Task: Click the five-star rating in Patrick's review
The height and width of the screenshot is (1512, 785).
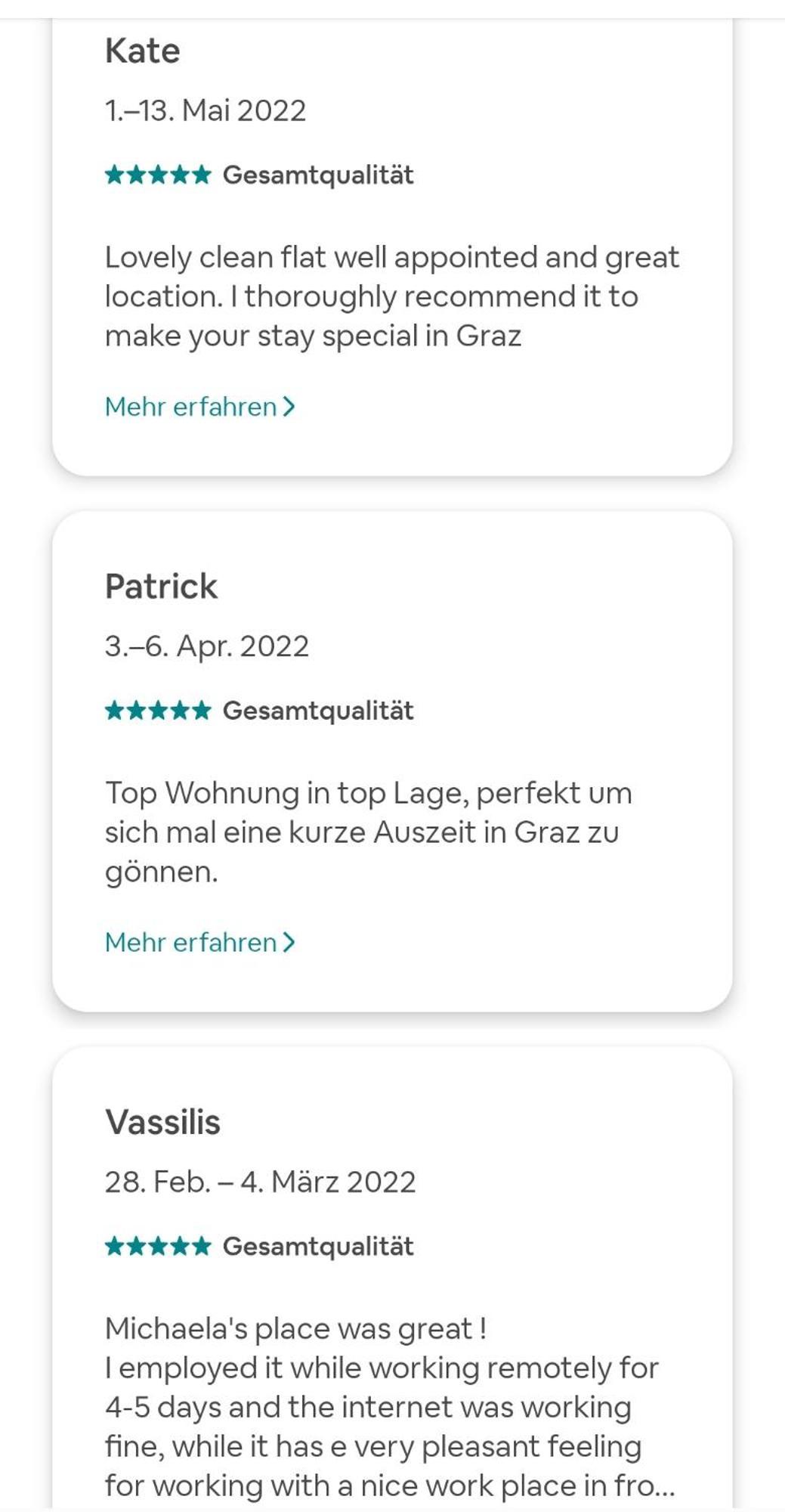Action: [158, 711]
